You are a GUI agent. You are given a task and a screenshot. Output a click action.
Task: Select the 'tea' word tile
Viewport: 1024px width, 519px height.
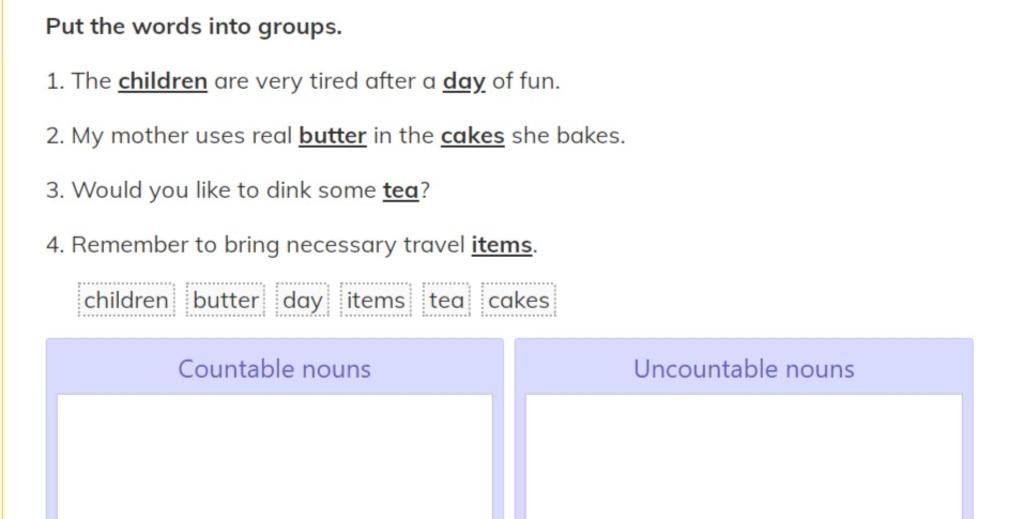[447, 300]
